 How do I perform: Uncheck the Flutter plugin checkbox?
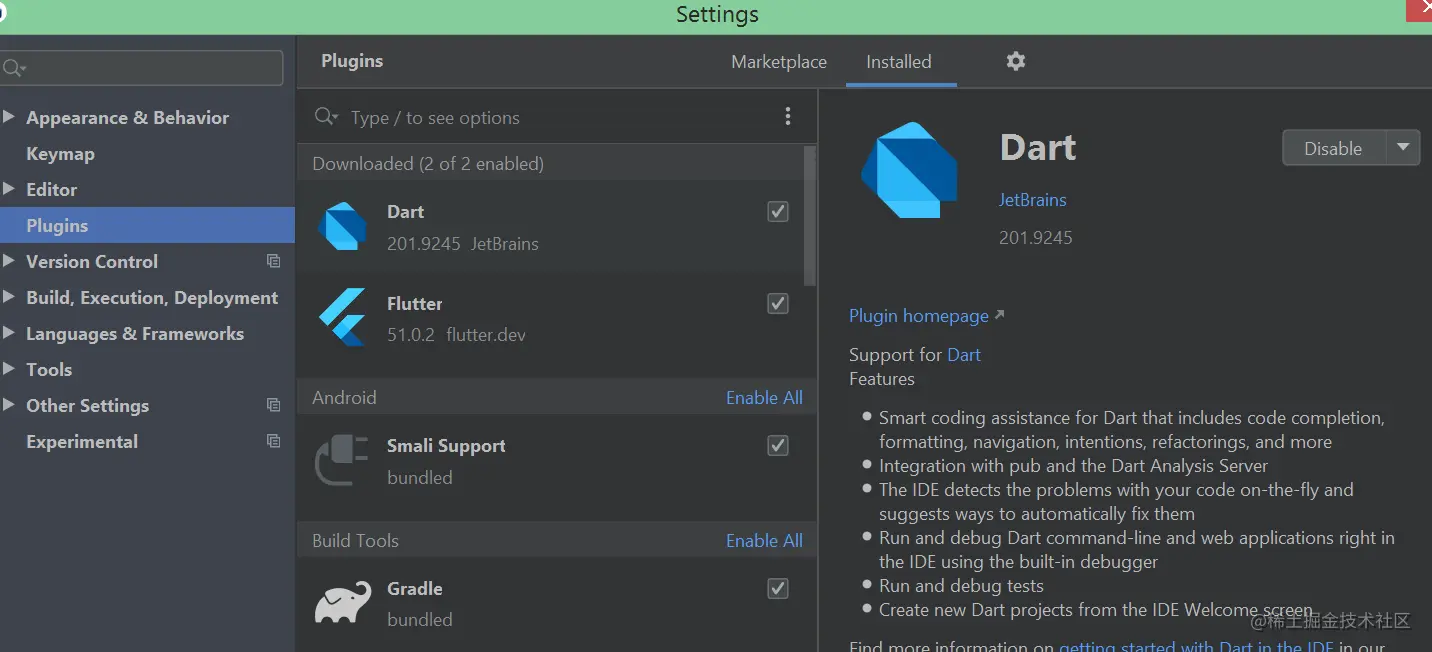pyautogui.click(x=778, y=304)
